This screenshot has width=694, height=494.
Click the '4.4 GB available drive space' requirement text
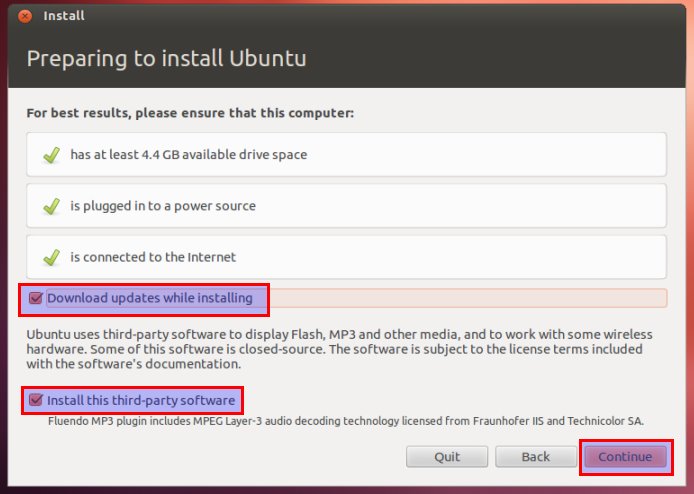point(188,155)
